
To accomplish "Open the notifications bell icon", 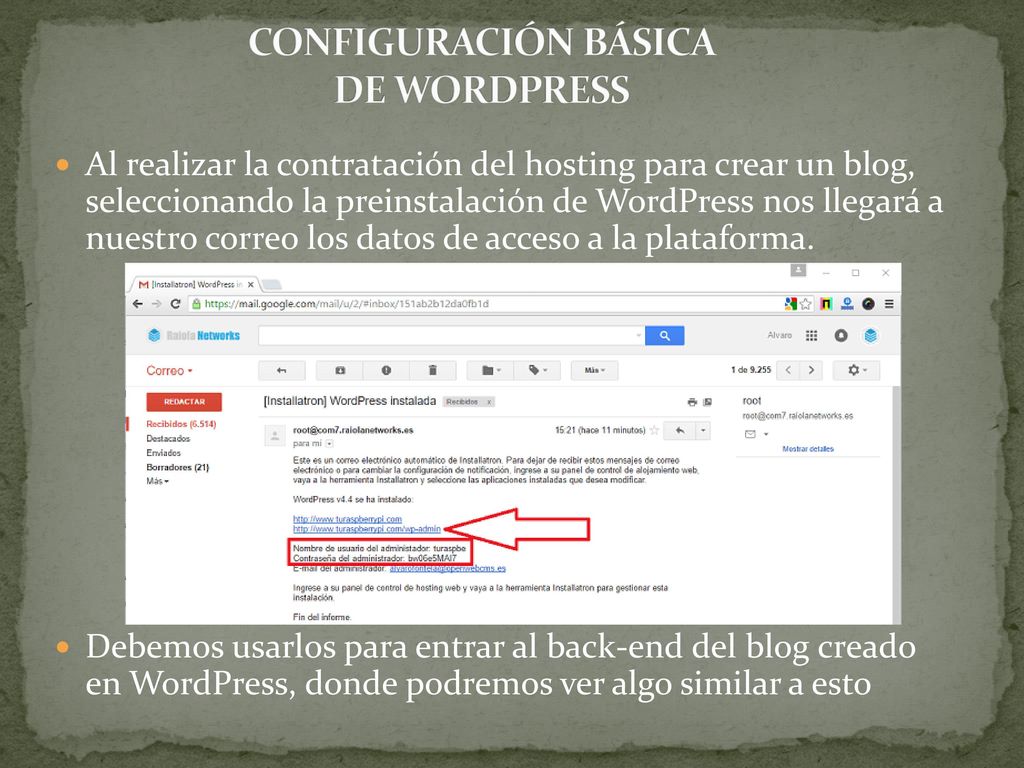I will 840,336.
